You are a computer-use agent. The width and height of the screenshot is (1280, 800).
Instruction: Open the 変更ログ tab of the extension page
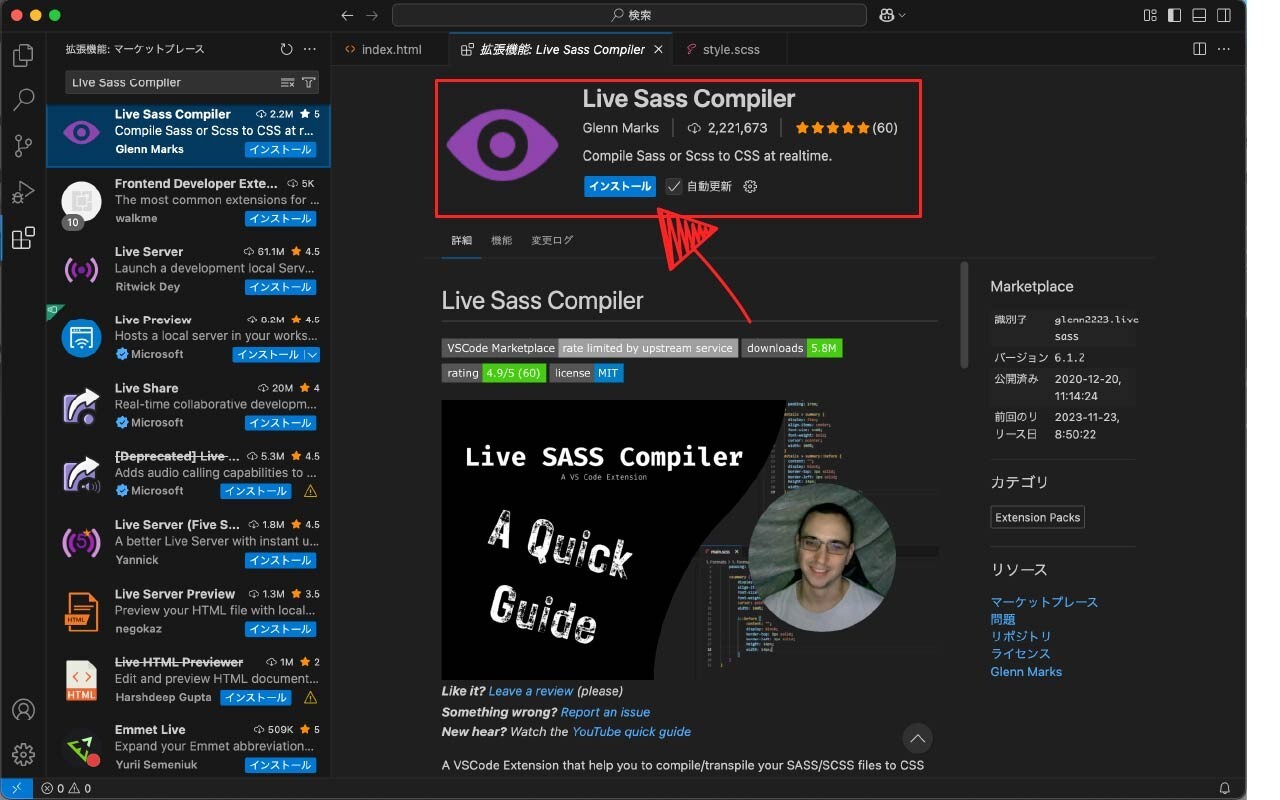click(x=552, y=240)
